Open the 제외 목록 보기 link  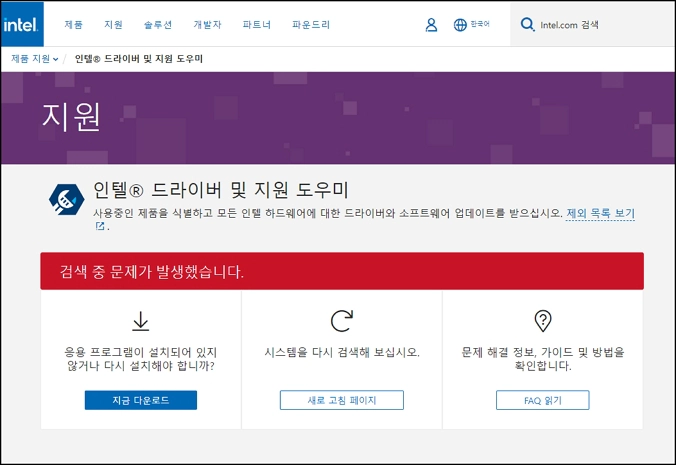tap(600, 213)
